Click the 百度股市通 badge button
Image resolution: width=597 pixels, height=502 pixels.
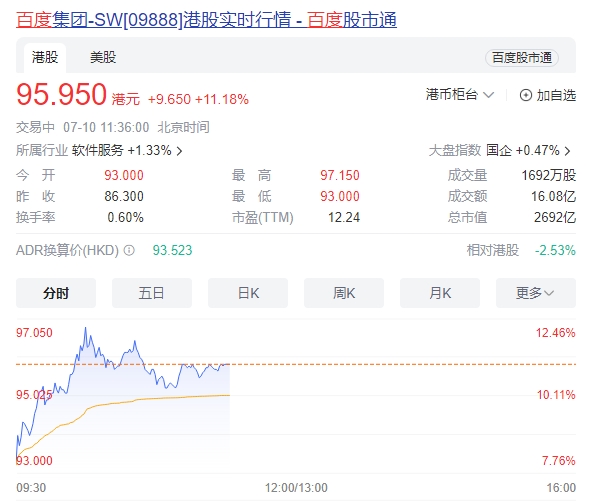pos(522,58)
